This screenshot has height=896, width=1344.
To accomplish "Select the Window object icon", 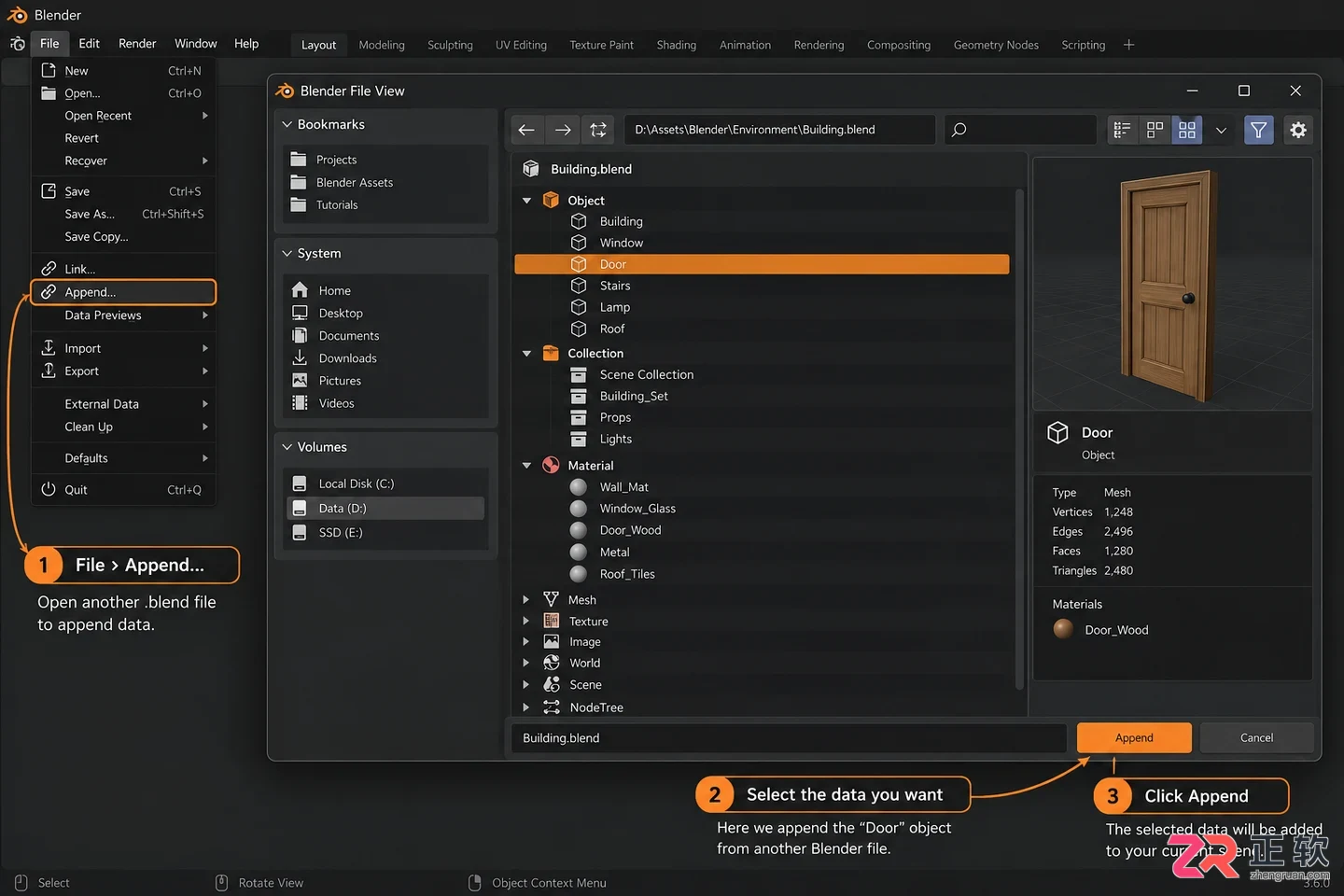I will click(x=579, y=243).
